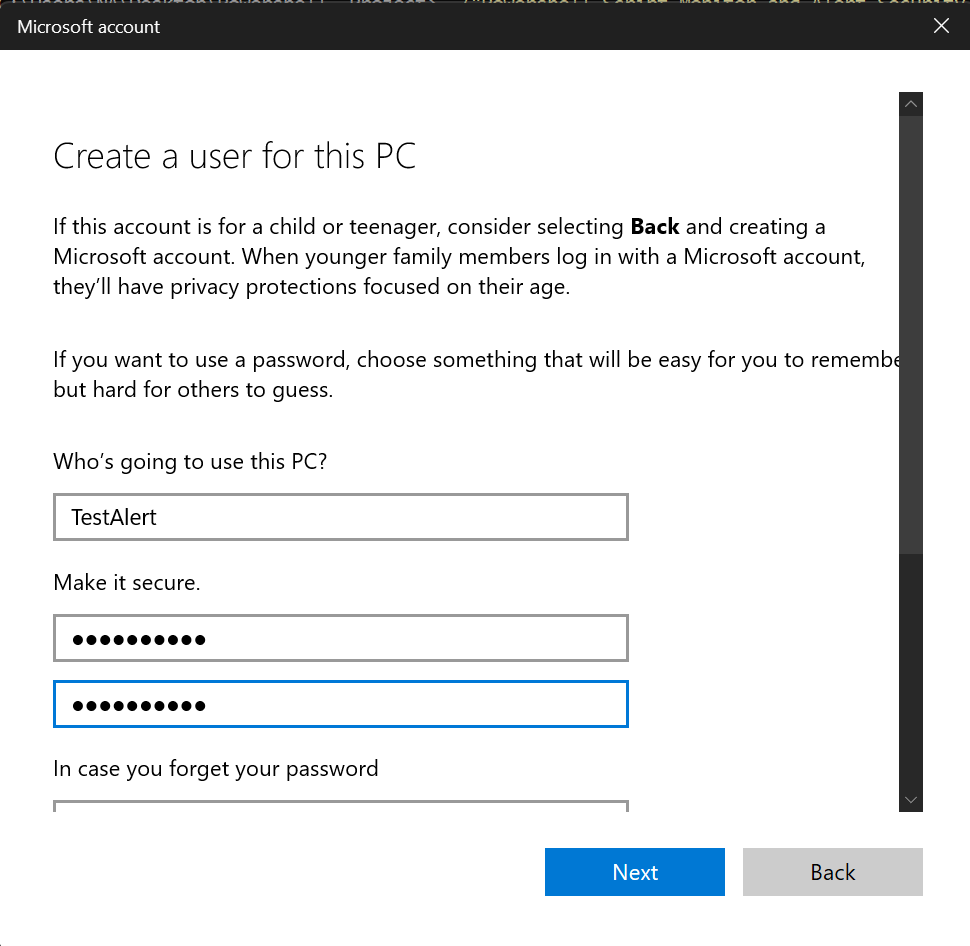
Task: Click the heading Create a user for this PC
Action: tap(234, 156)
